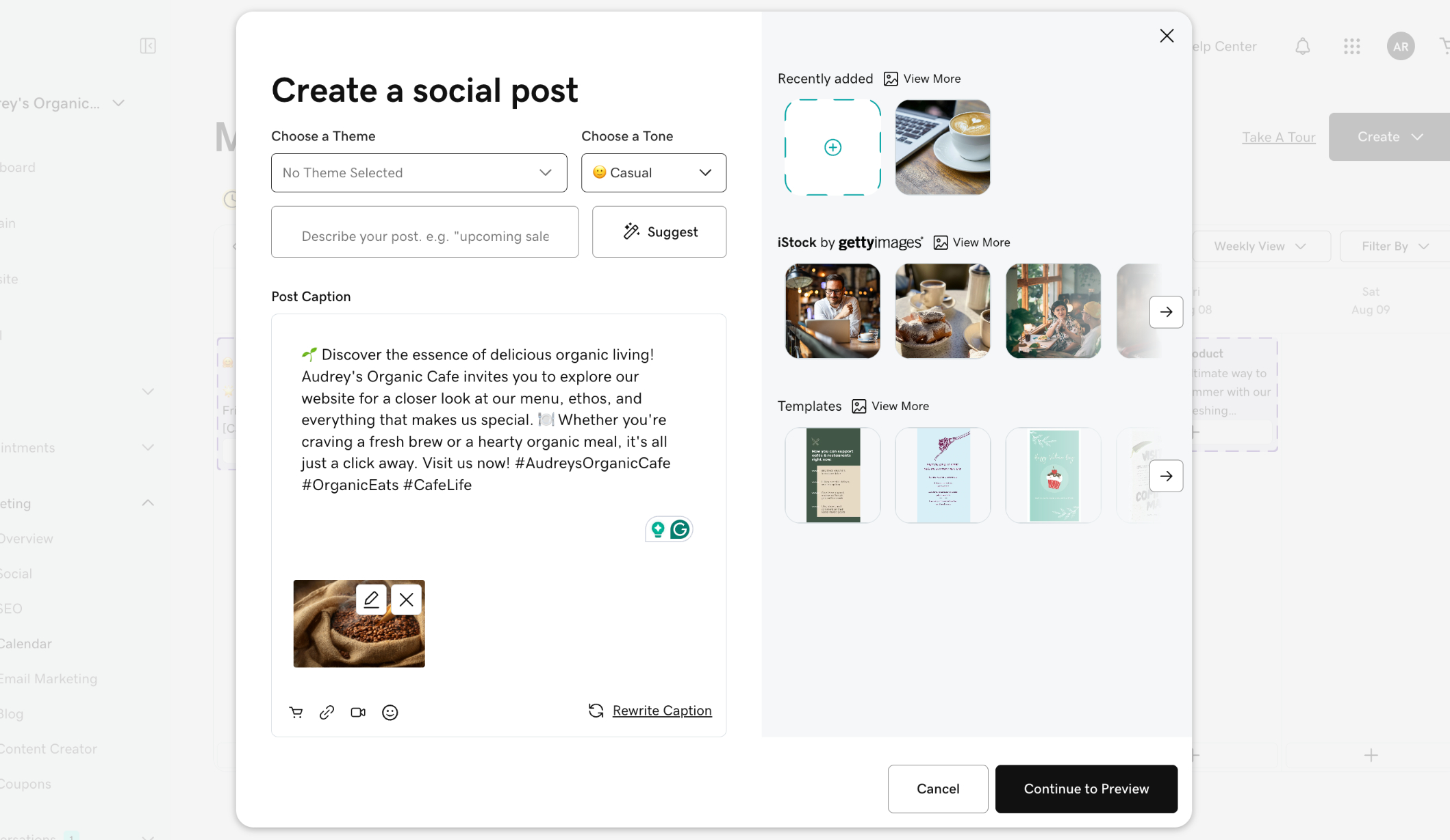Close the Create a social post dialog
1450x840 pixels.
(1167, 36)
